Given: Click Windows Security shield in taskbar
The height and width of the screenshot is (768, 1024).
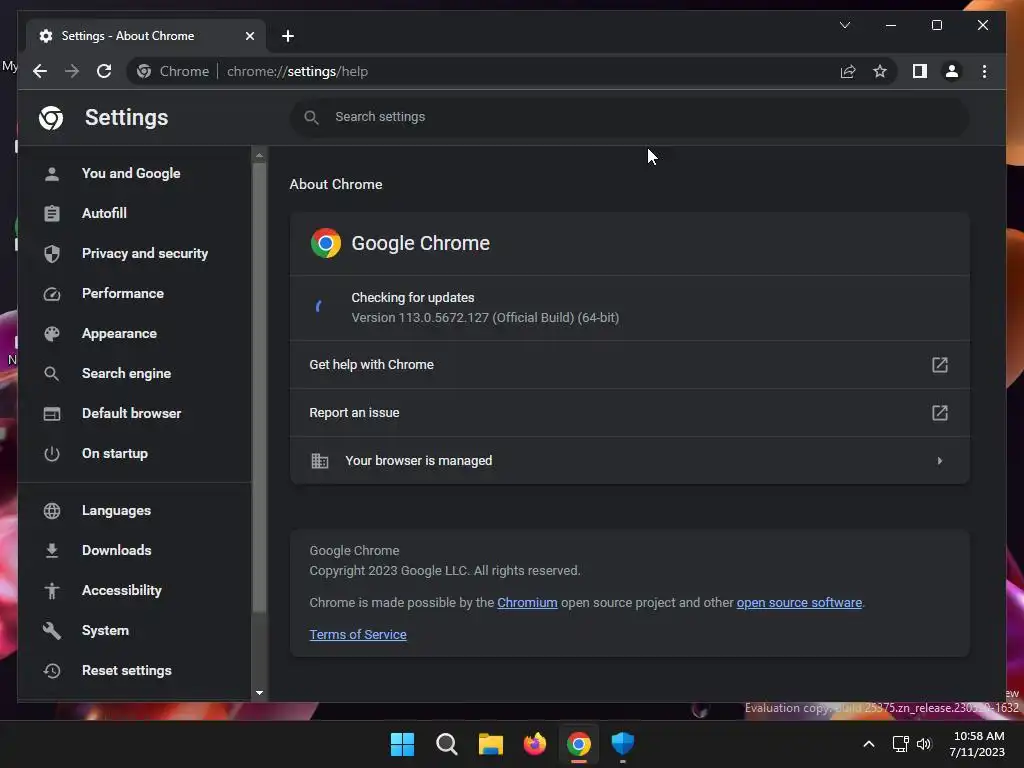Looking at the screenshot, I should [622, 744].
